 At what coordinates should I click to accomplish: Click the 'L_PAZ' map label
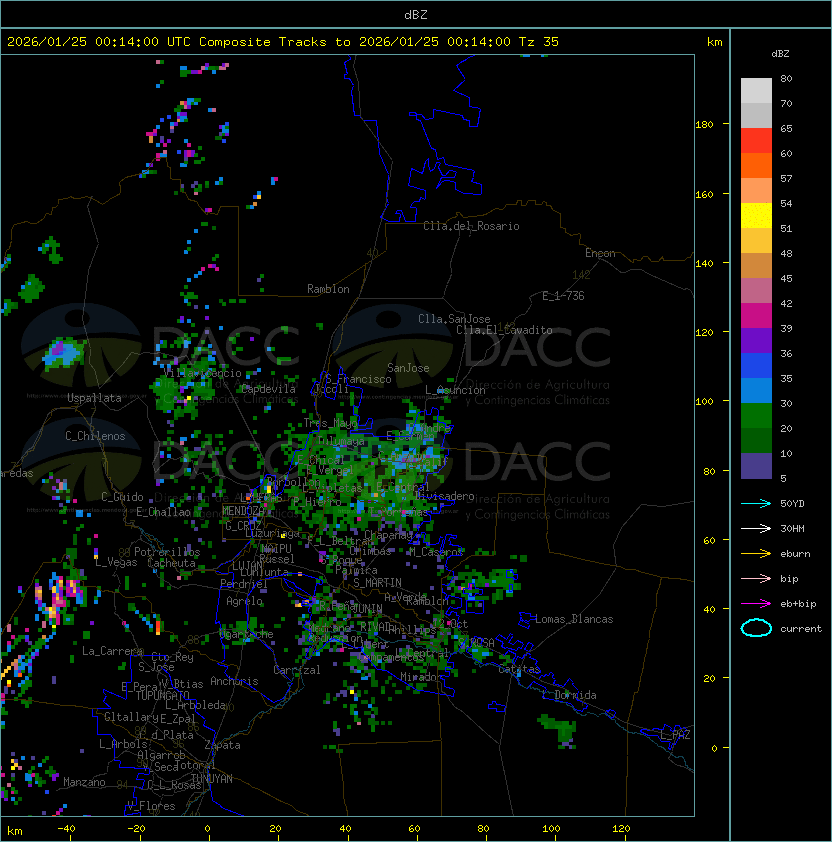pyautogui.click(x=675, y=735)
